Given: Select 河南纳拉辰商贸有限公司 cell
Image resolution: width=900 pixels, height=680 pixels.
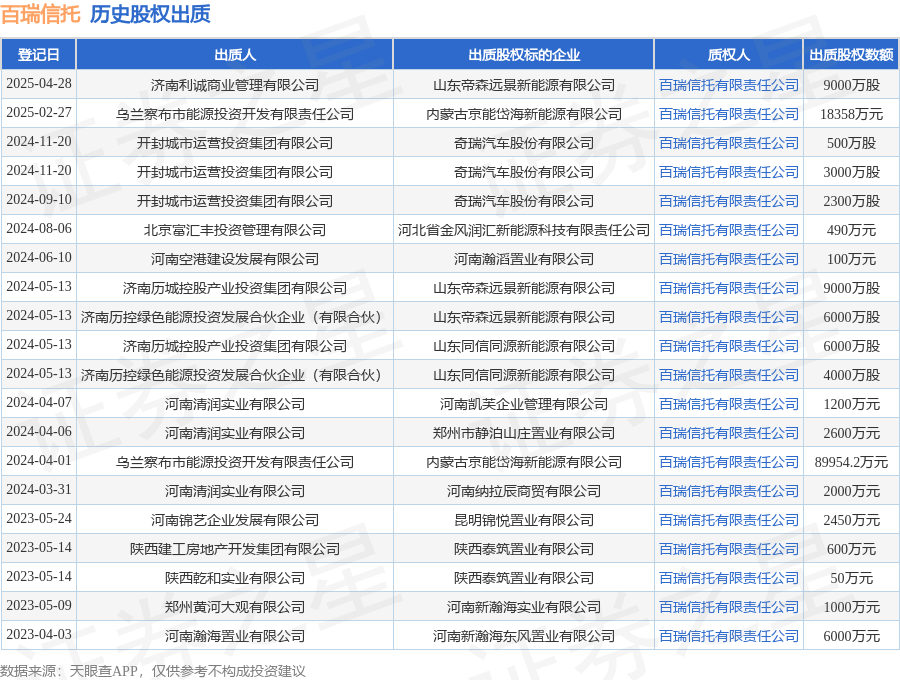Looking at the screenshot, I should (523, 491).
